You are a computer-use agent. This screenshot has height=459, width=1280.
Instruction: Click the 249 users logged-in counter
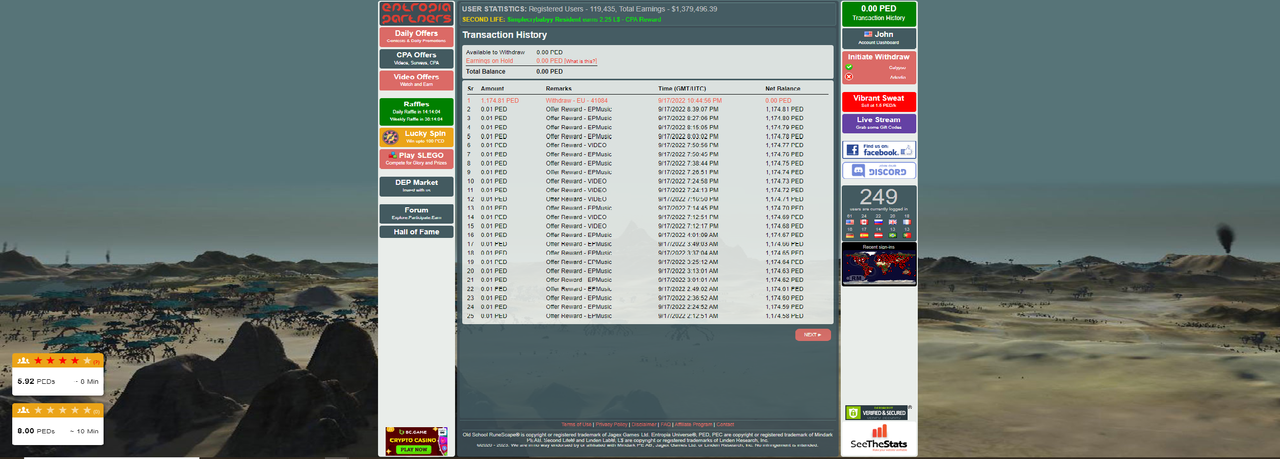coord(879,198)
